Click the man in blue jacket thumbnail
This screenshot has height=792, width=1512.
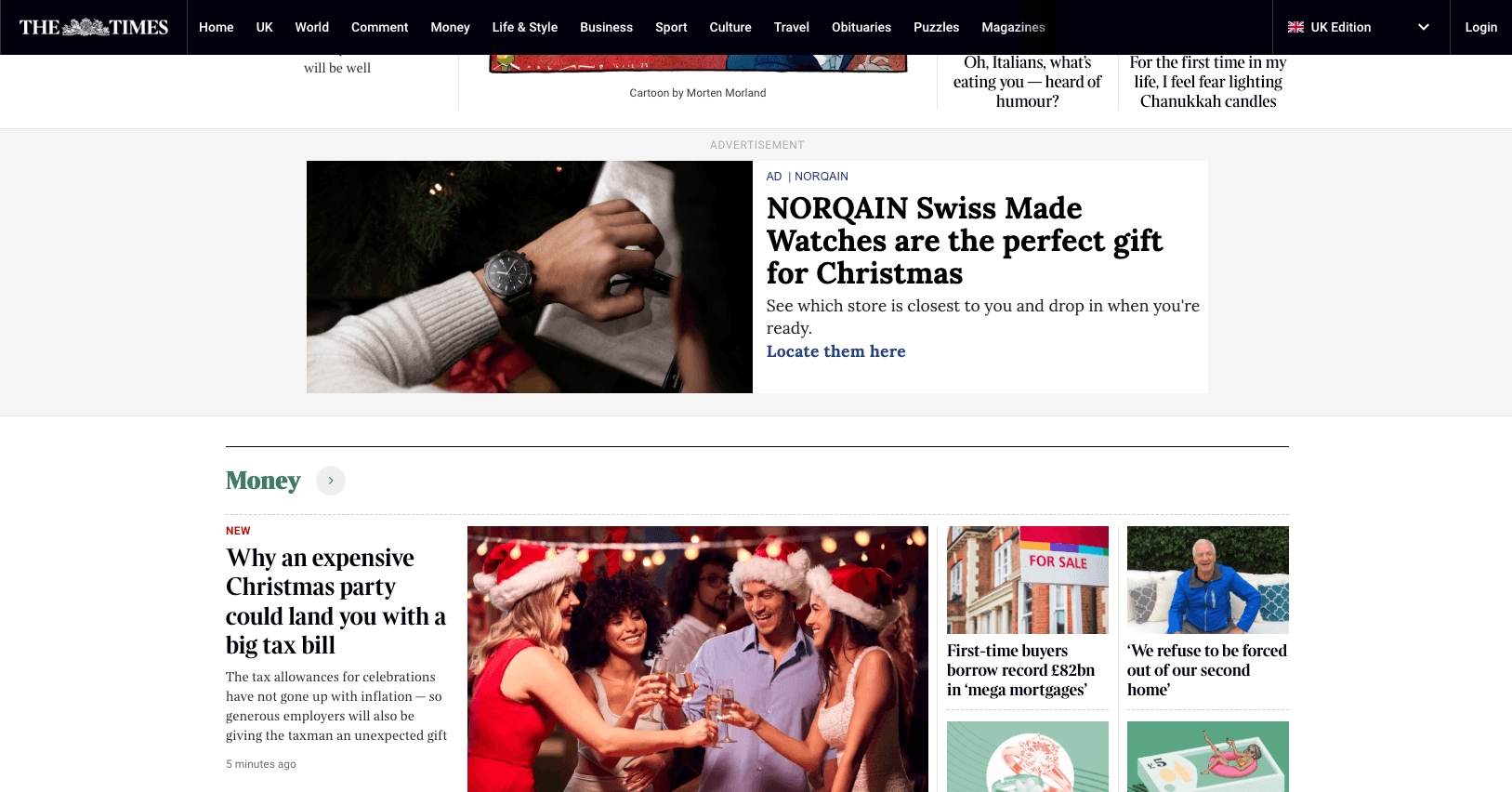click(x=1208, y=580)
